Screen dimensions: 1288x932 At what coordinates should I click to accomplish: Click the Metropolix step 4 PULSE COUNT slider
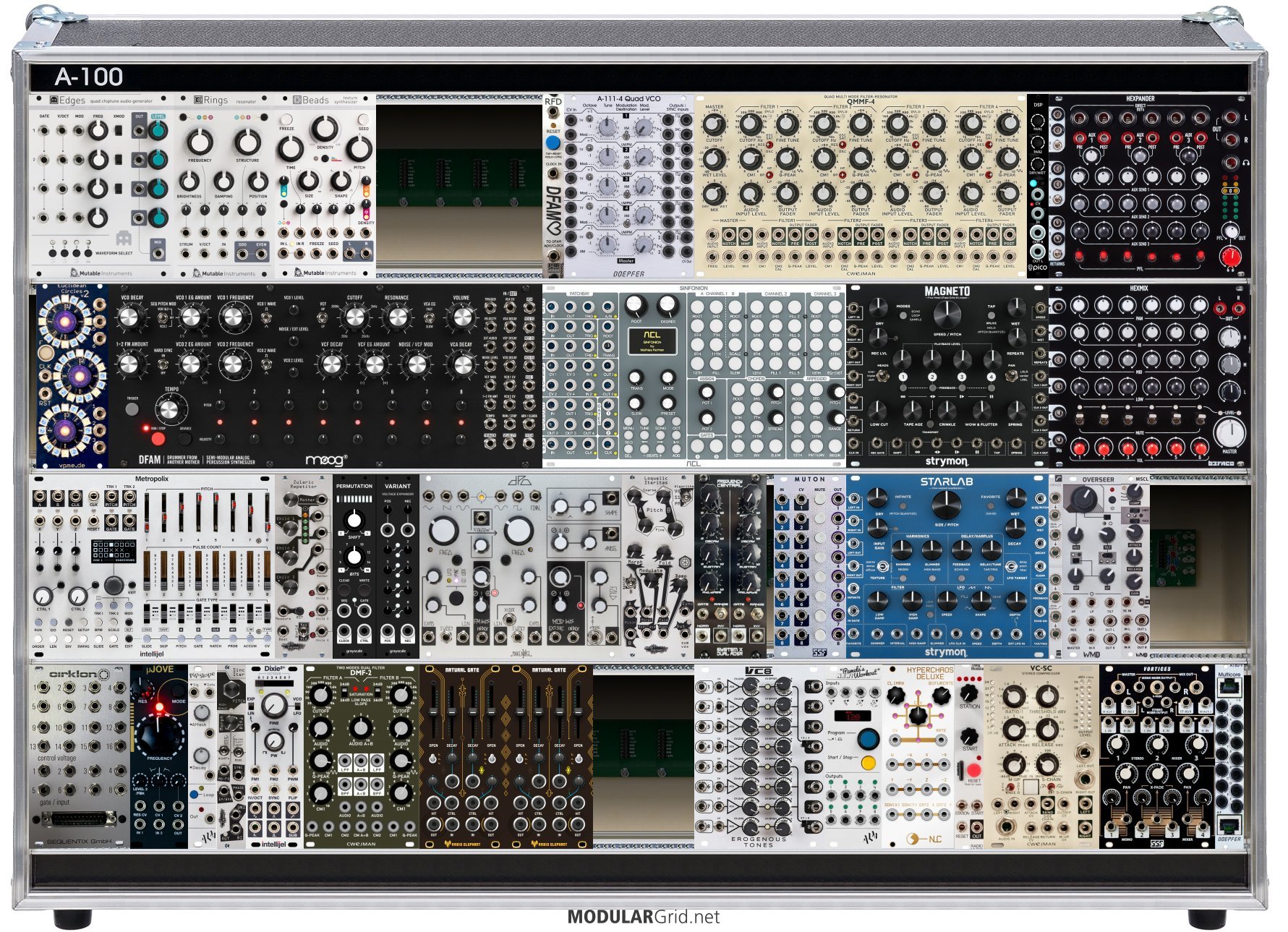tap(200, 572)
